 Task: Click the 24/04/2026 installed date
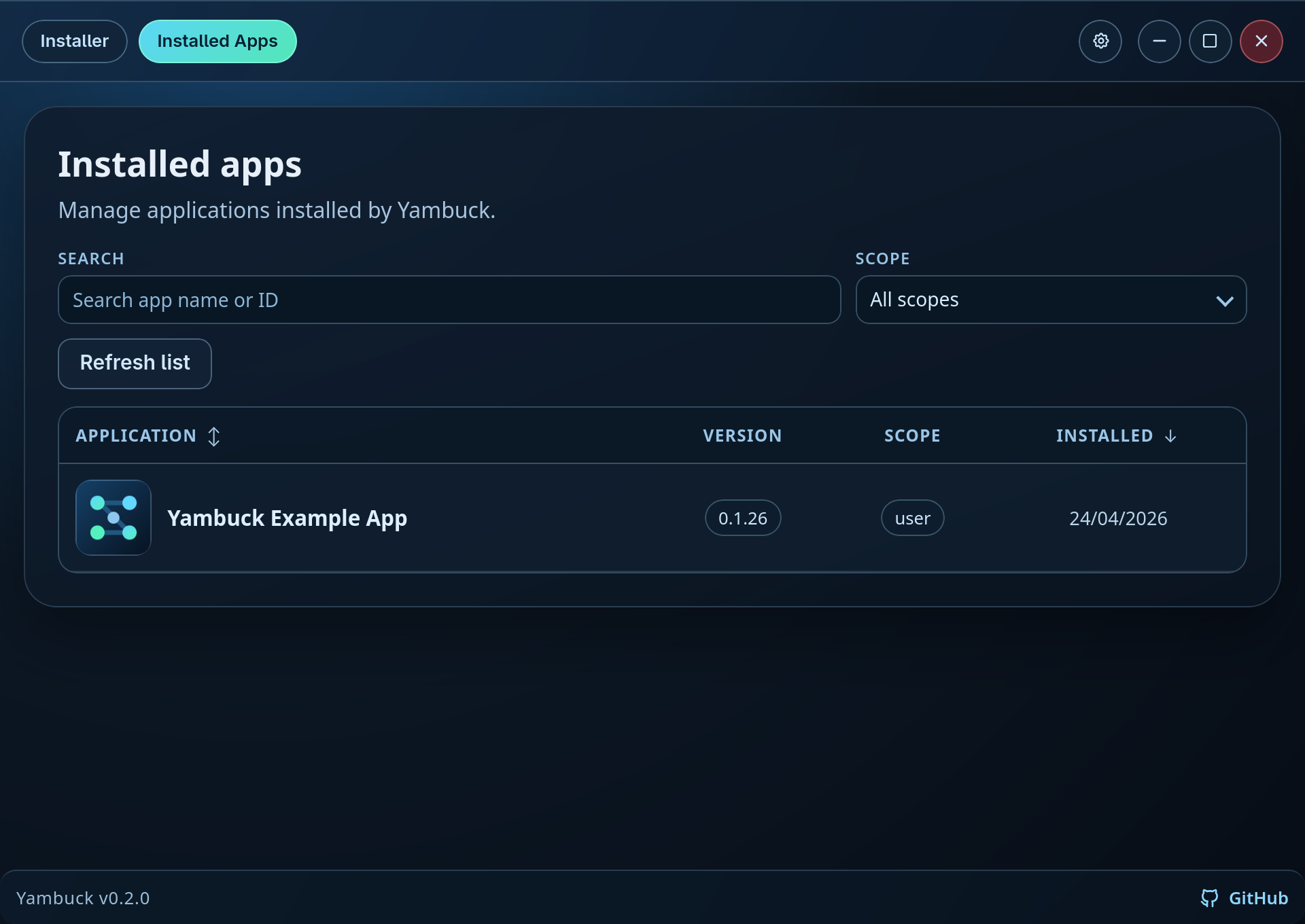click(x=1118, y=518)
